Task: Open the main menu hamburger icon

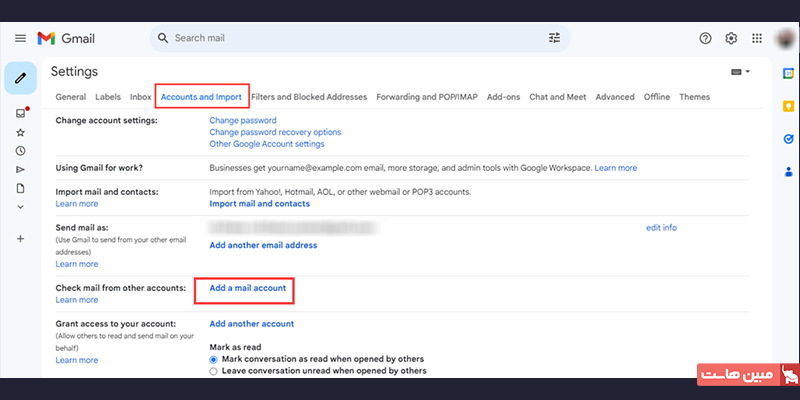Action: 20,38
